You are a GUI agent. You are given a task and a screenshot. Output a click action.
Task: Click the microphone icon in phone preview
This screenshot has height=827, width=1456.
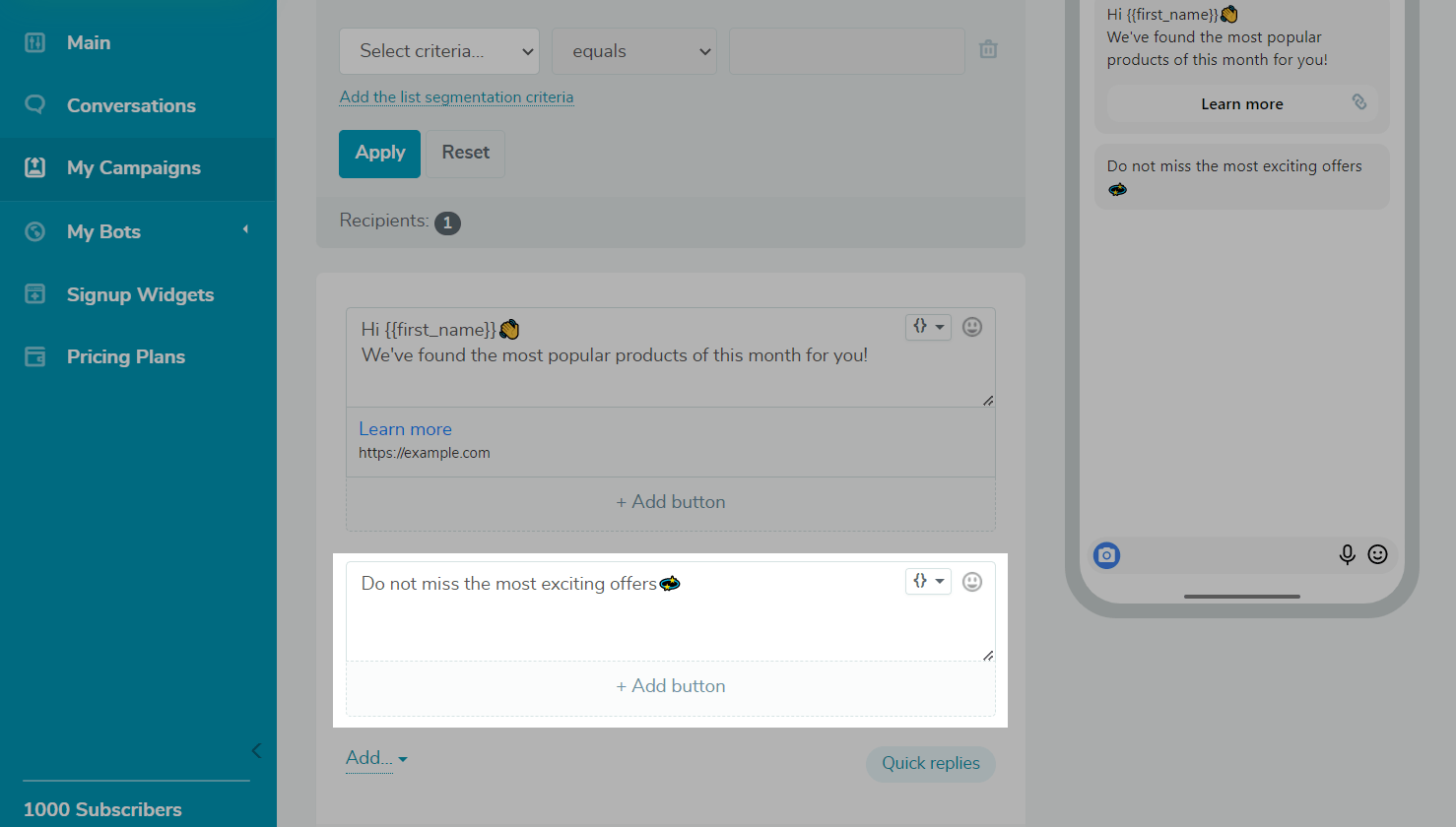pyautogui.click(x=1347, y=554)
